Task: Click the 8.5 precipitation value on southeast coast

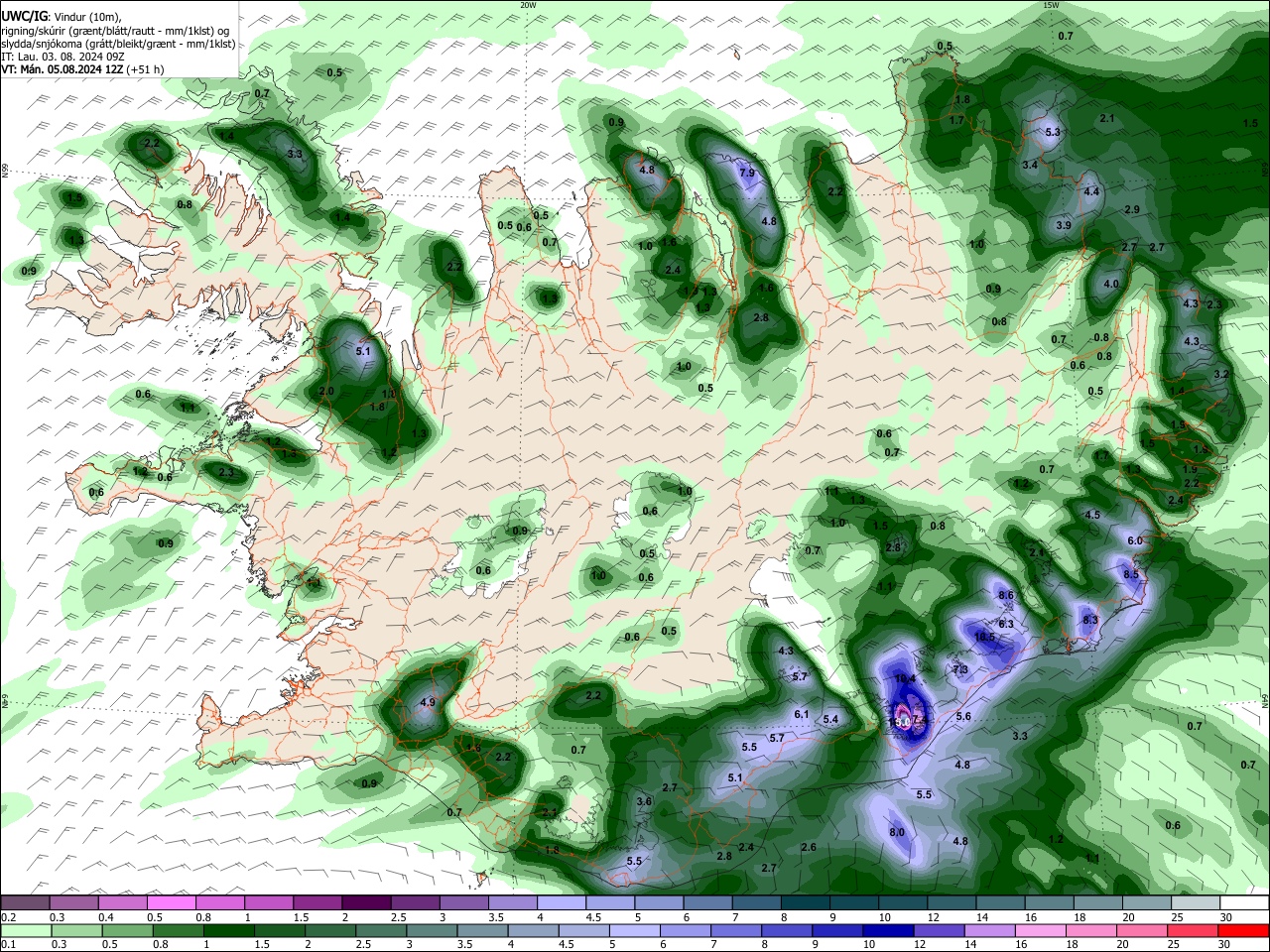Action: [1130, 574]
